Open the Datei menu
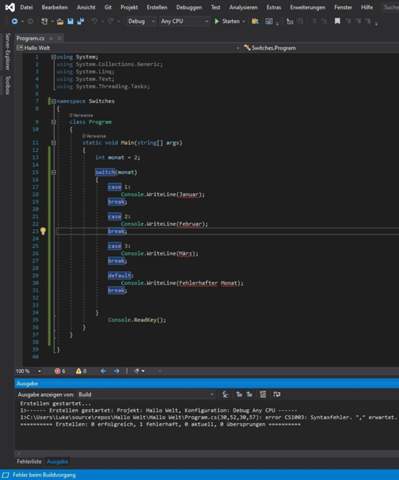Screen dimensions: 399x480 [x=26, y=7]
